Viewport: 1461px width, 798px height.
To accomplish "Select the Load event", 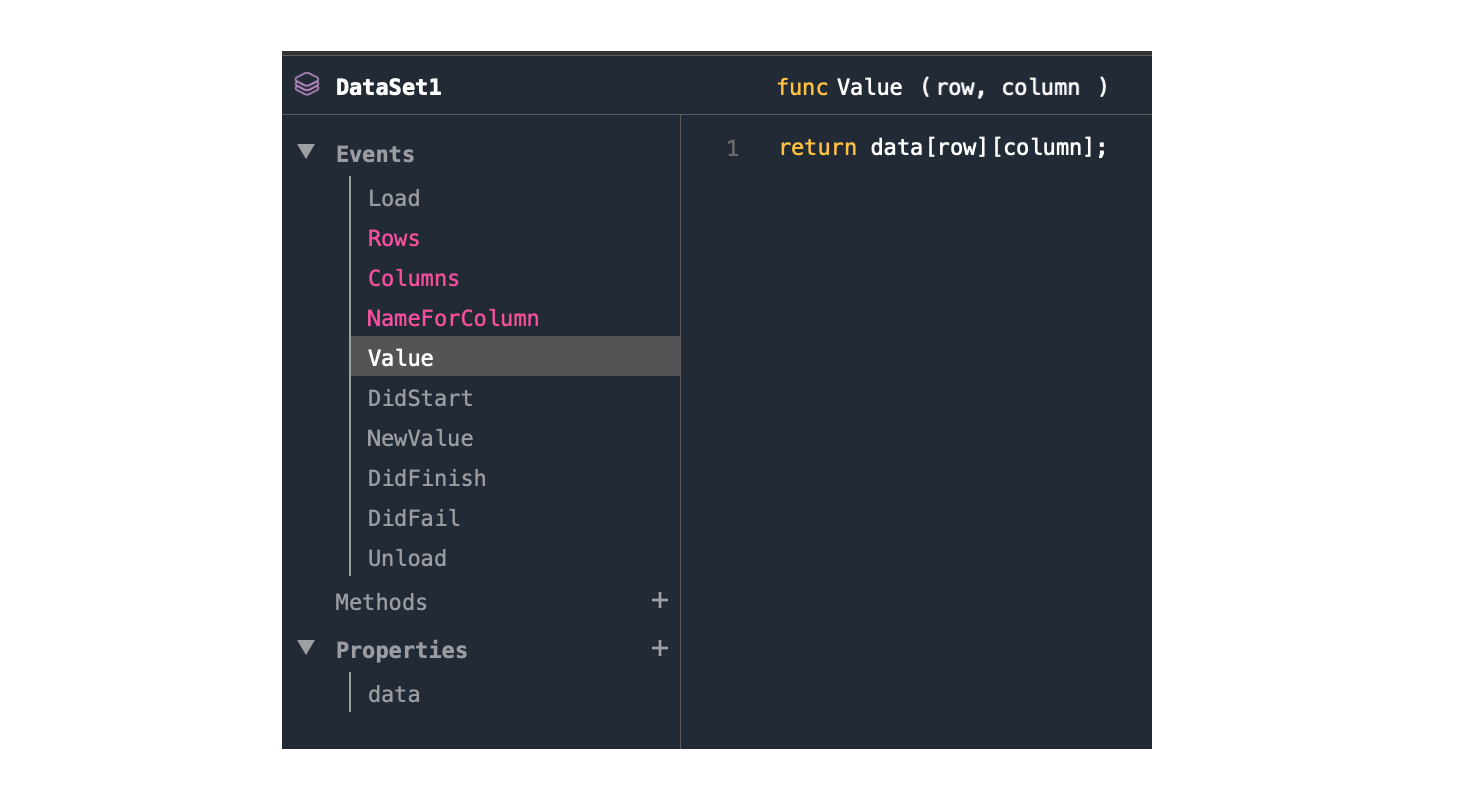I will click(394, 198).
